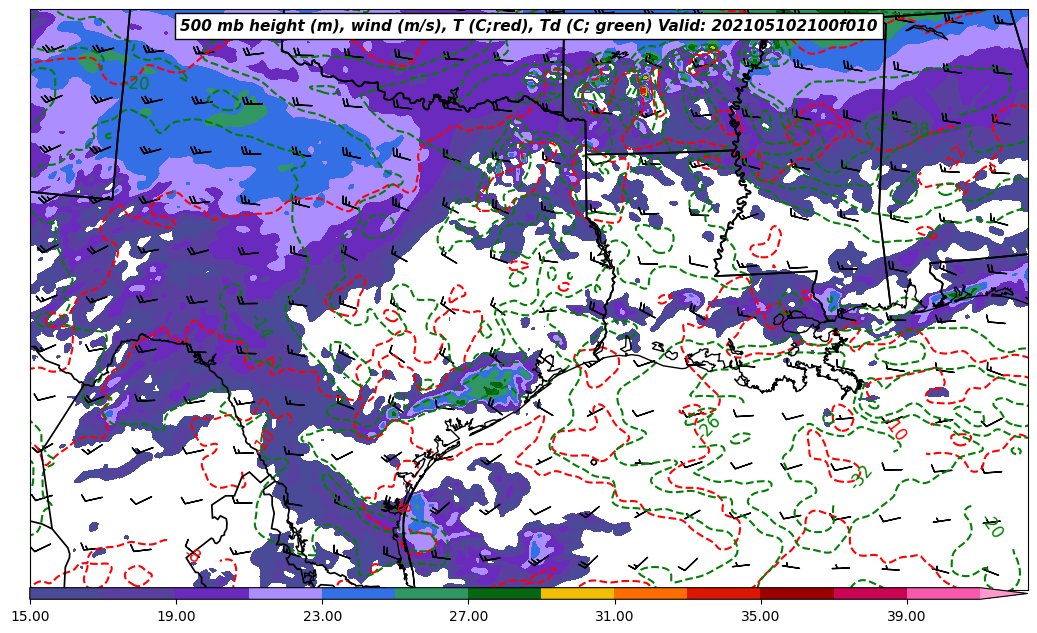Click the medium green colorbar segment
The width and height of the screenshot is (1037, 633).
click(431, 593)
